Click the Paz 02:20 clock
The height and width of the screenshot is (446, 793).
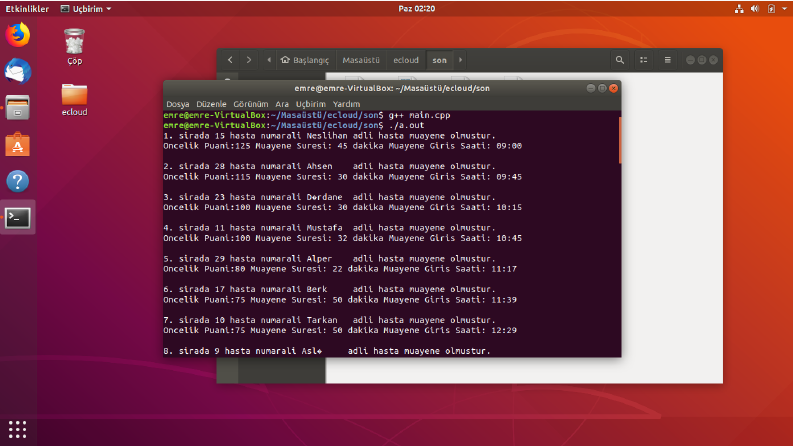[x=417, y=9]
